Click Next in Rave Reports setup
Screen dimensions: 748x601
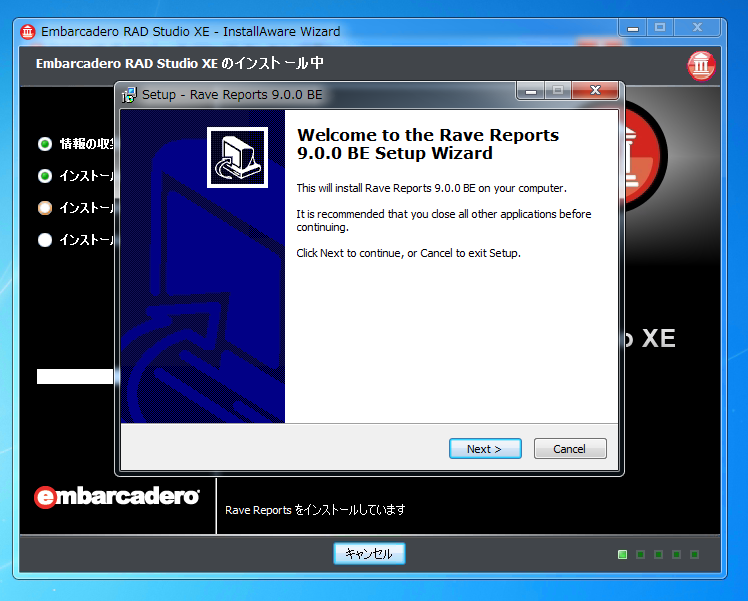tap(485, 448)
